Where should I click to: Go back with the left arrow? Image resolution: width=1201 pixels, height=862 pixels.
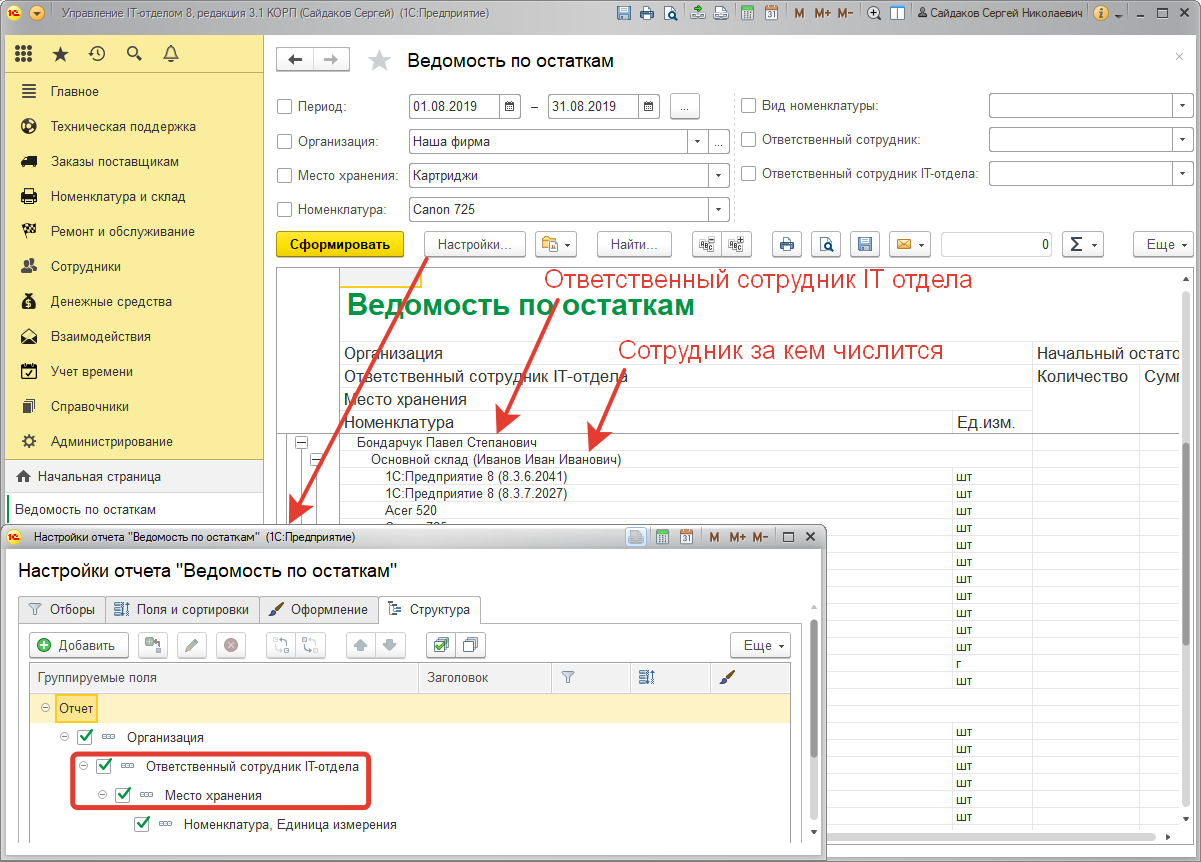pyautogui.click(x=295, y=60)
